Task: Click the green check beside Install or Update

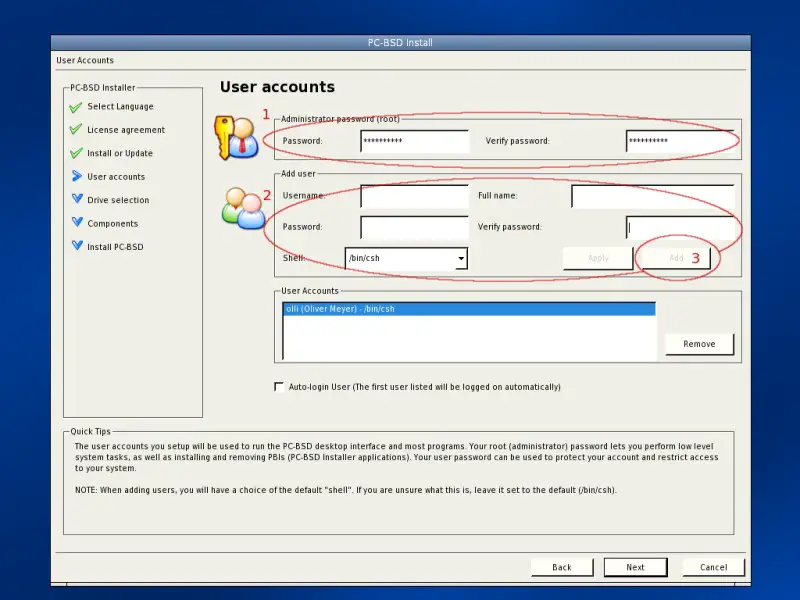Action: [x=76, y=153]
